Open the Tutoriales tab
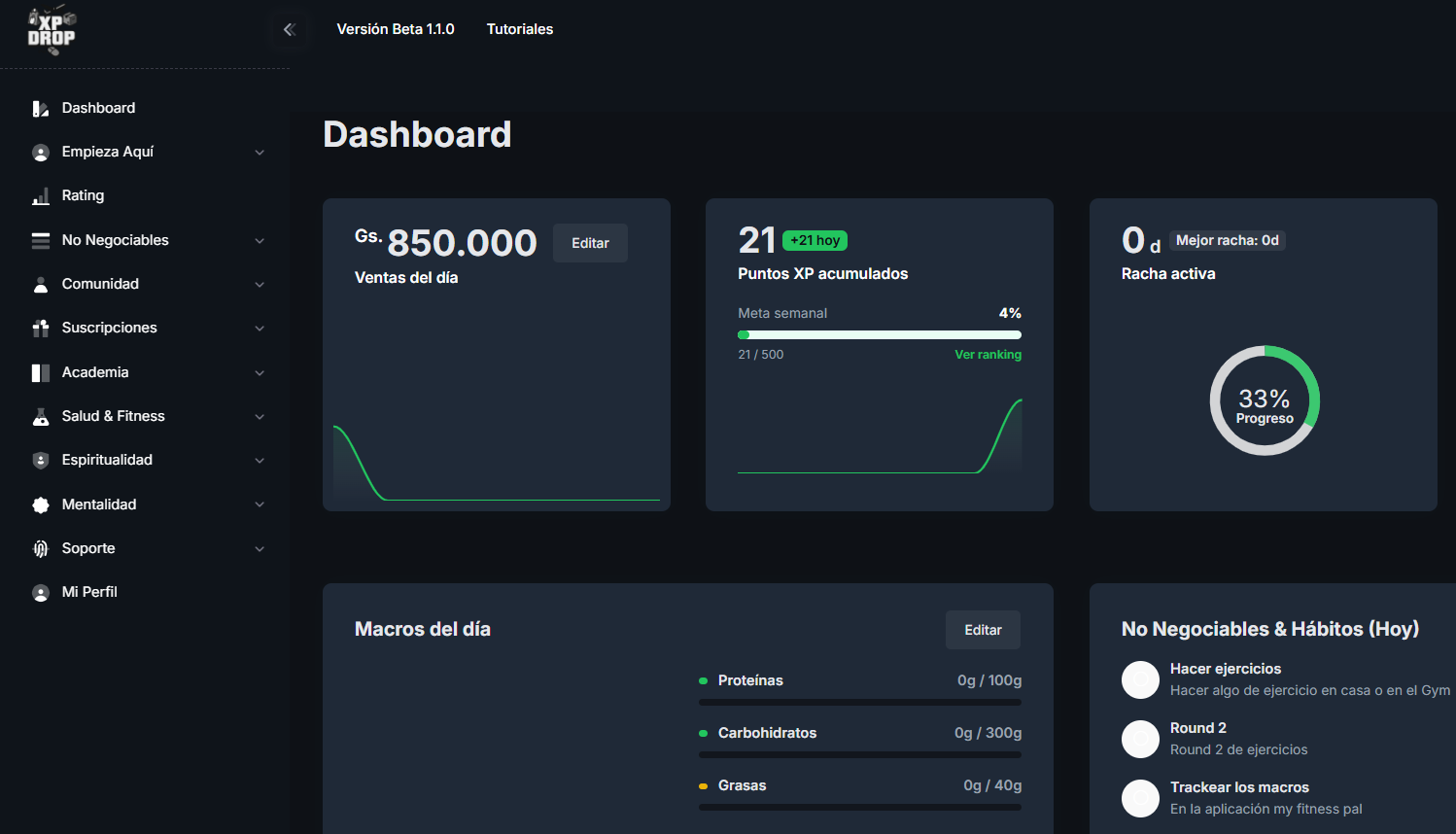Screen dimensions: 1456x834 [x=519, y=29]
